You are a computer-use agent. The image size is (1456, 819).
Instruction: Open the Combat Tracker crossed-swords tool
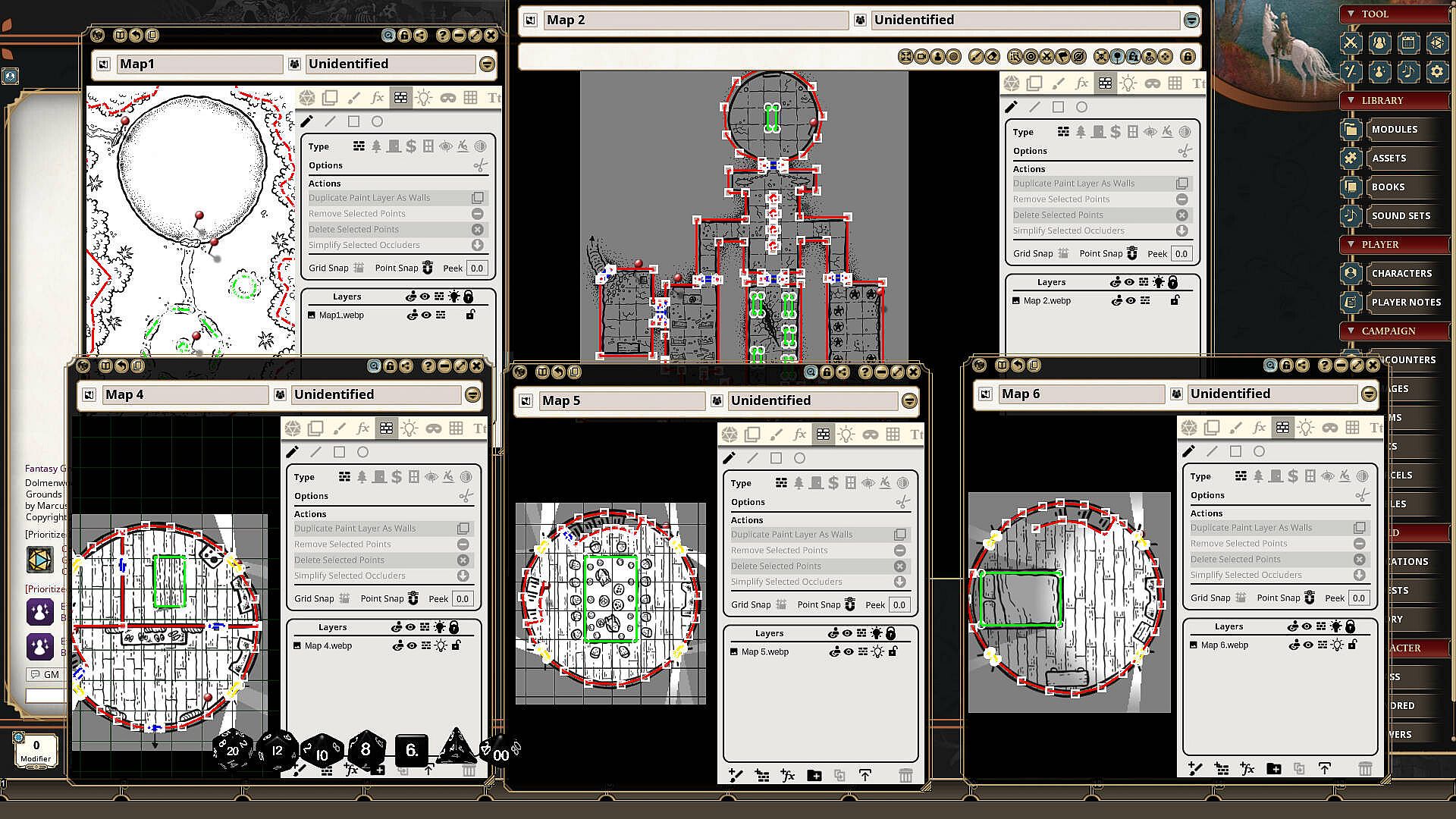pyautogui.click(x=1351, y=43)
